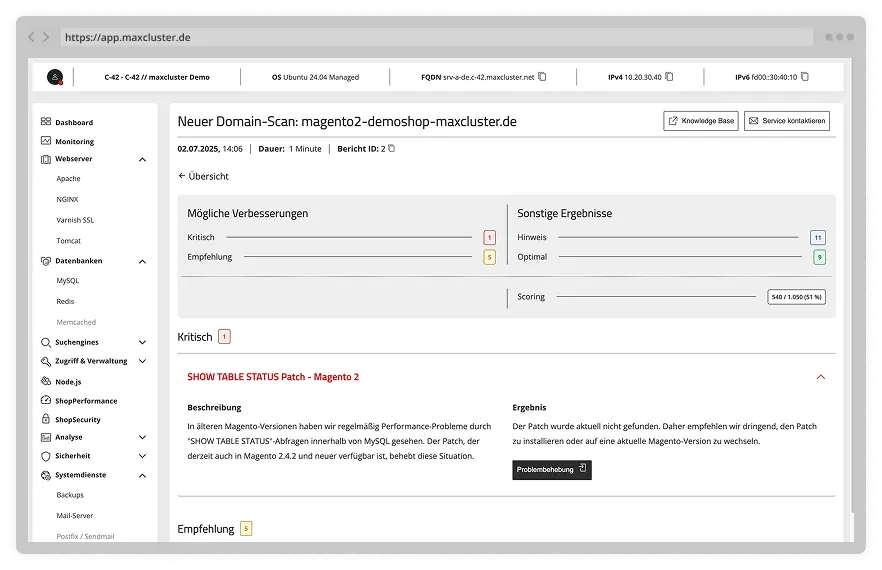Click the Empfehlung section heading

(x=206, y=529)
